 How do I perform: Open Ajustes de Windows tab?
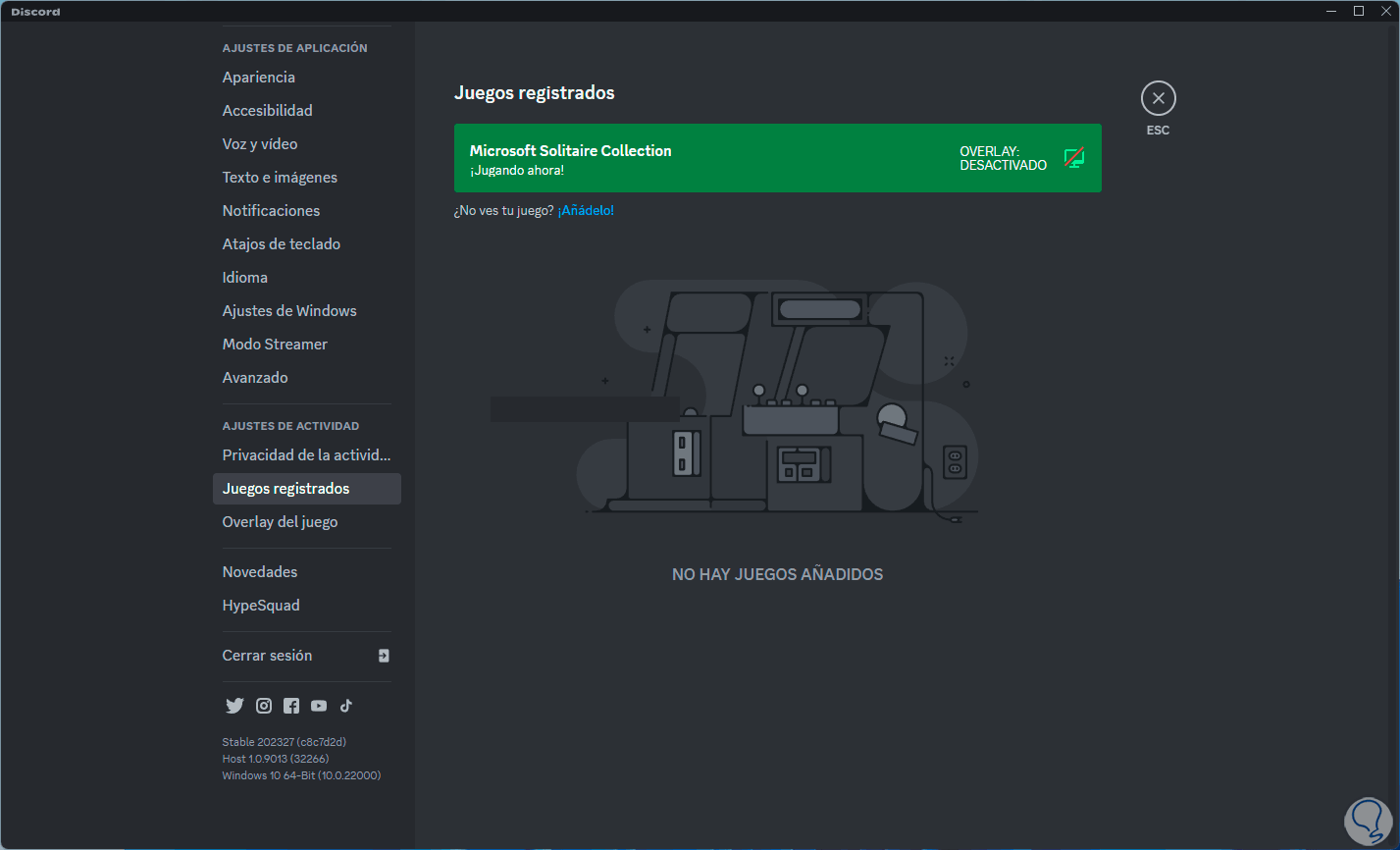pos(306,311)
